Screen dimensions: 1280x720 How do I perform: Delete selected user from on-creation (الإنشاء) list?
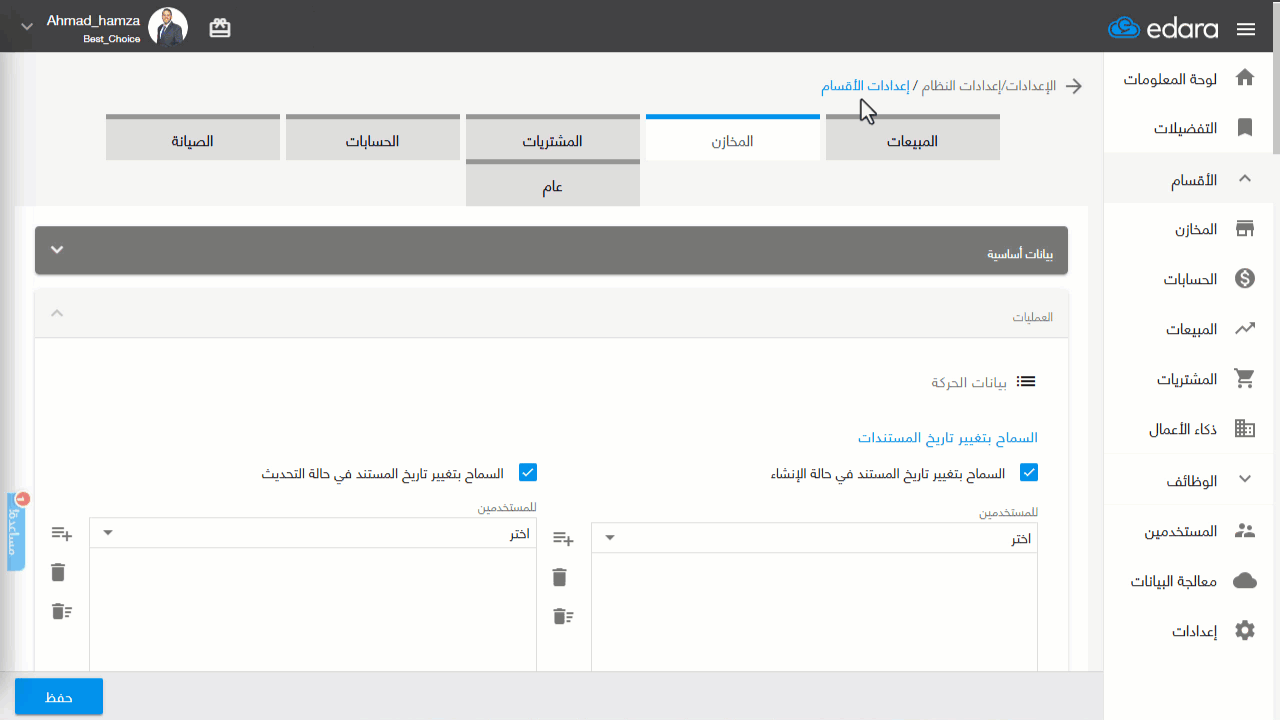pyautogui.click(x=560, y=577)
